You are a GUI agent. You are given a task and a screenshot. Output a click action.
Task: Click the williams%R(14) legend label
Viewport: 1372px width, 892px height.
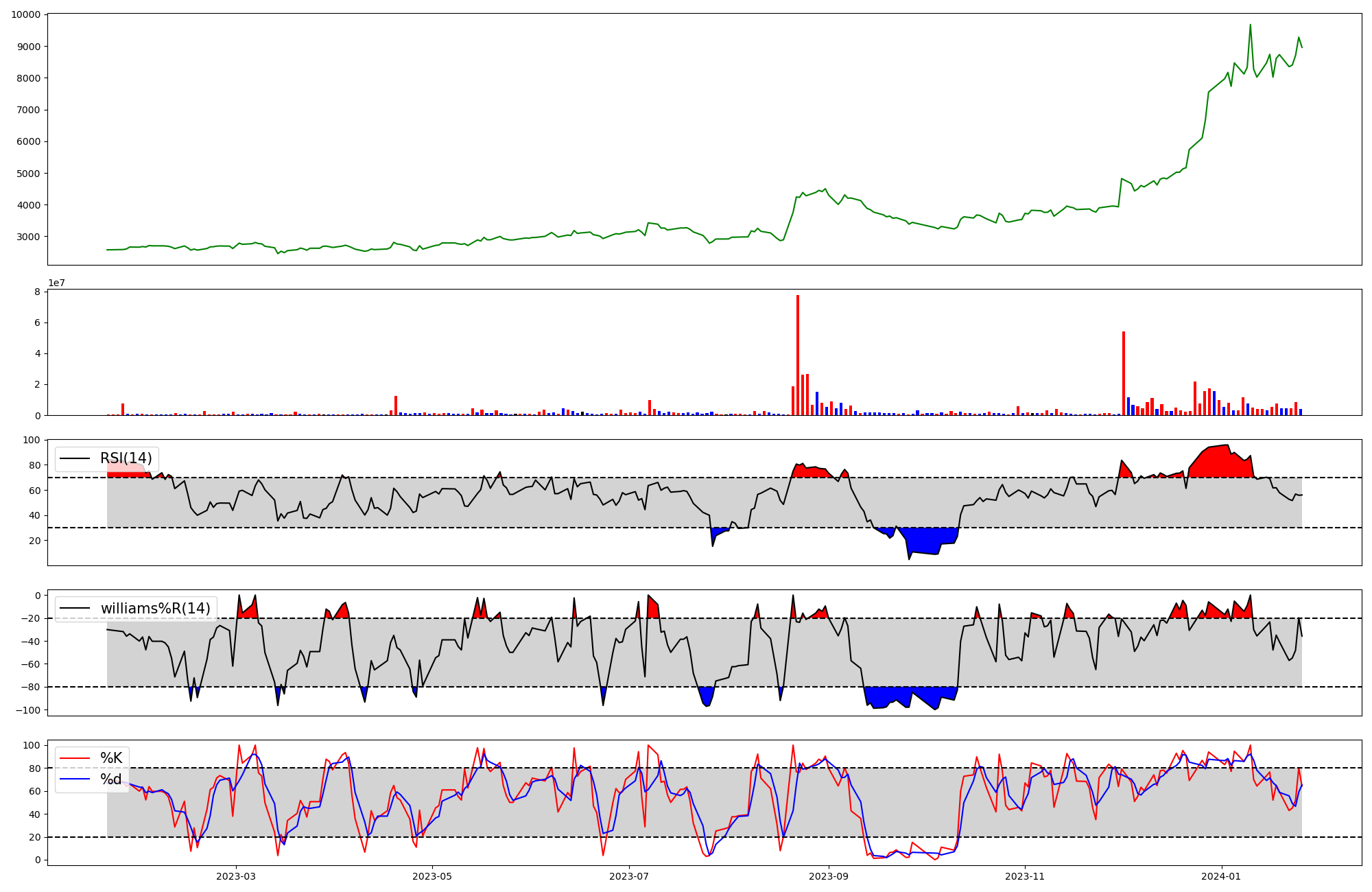tap(155, 609)
